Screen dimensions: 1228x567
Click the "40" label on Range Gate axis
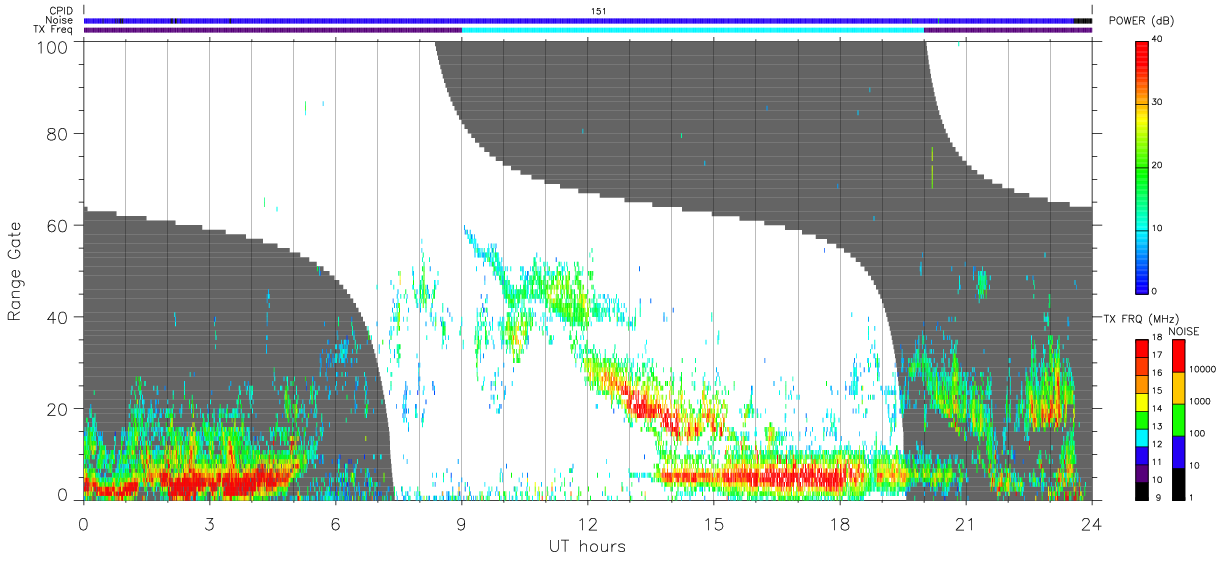(x=57, y=317)
